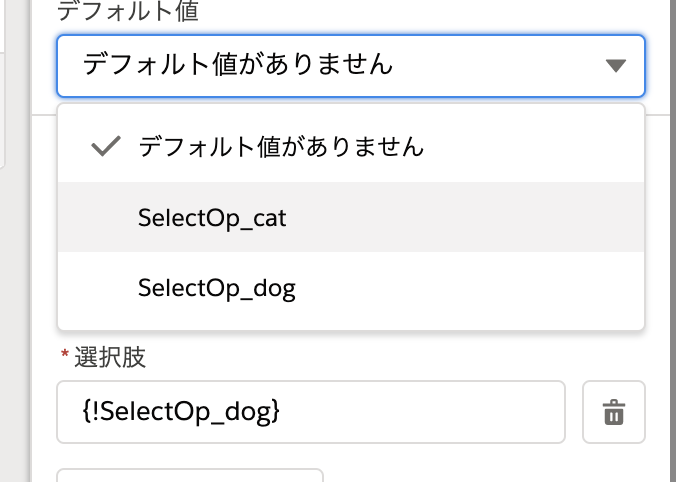Click empty area right of SelectOp_cat text

click(466, 217)
